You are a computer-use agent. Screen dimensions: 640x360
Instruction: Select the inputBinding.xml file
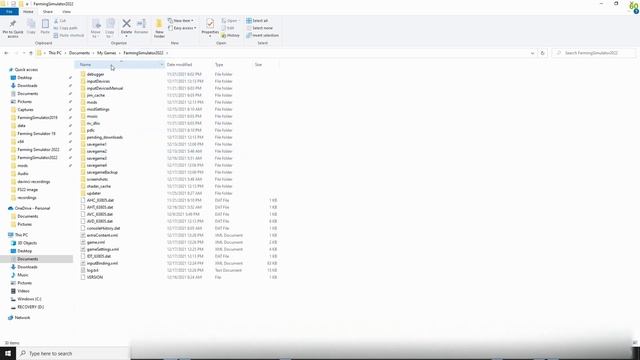point(102,263)
